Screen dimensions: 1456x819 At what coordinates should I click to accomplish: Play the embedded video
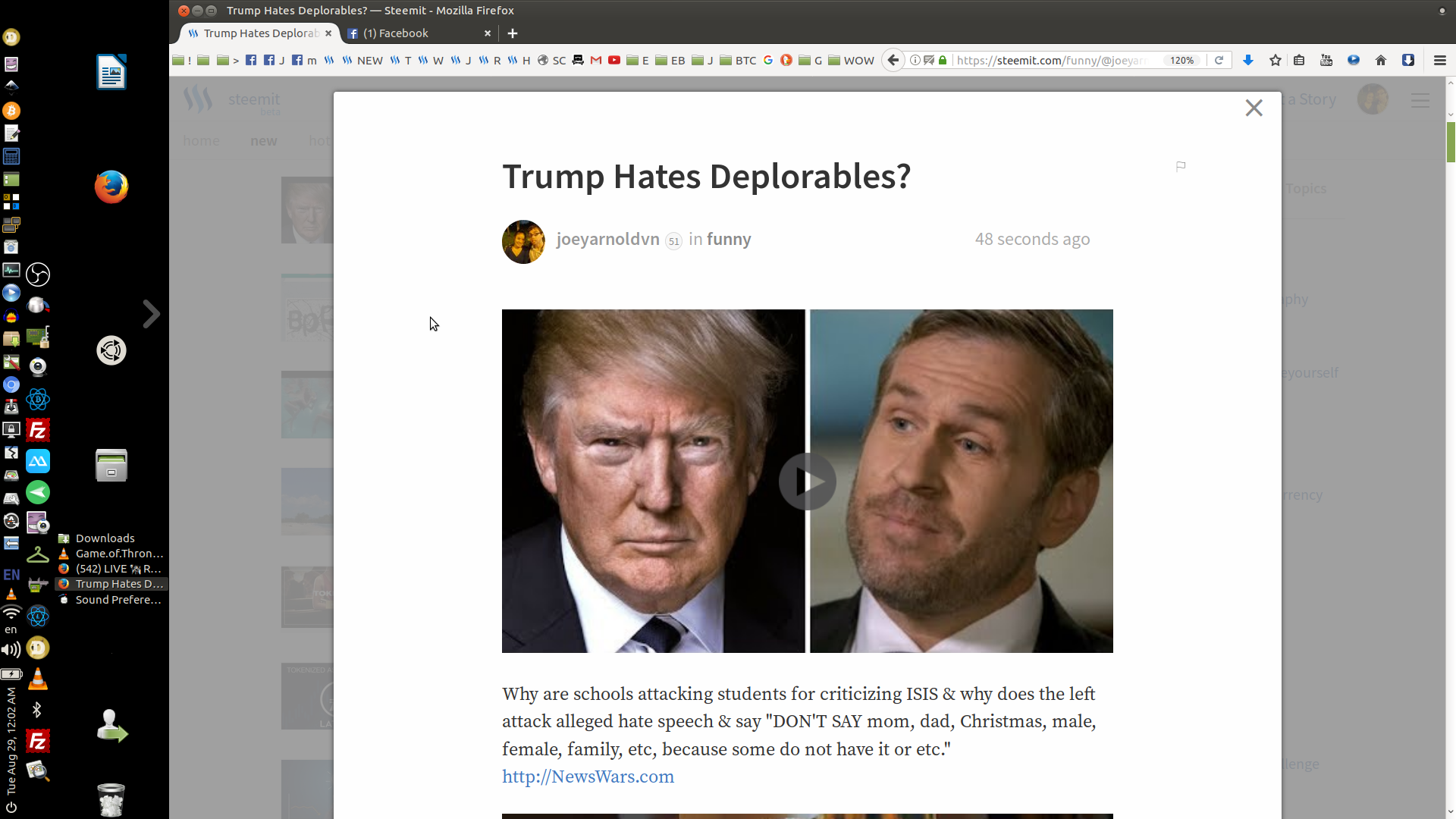point(807,482)
